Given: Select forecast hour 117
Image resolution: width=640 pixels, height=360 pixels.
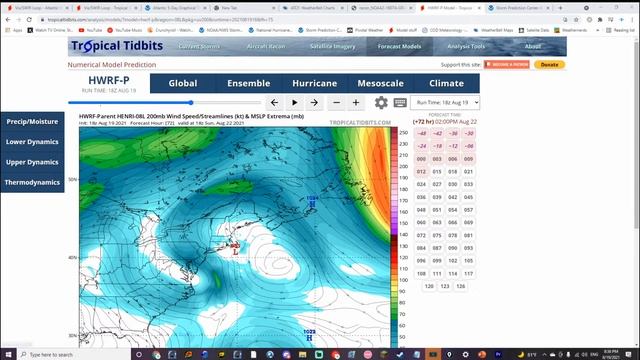Looking at the screenshot, I should click(469, 273).
